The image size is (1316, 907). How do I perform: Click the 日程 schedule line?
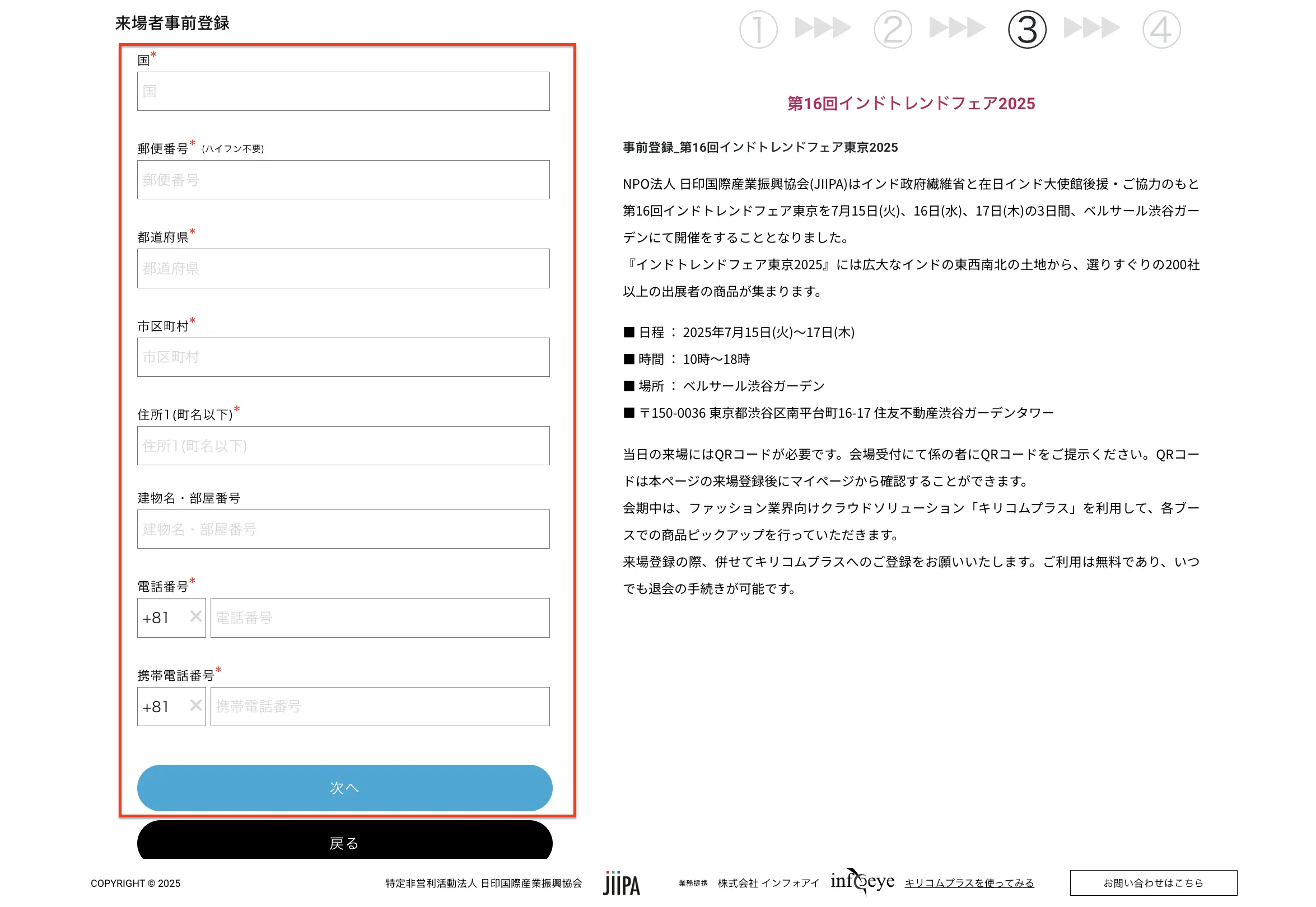pyautogui.click(x=739, y=333)
